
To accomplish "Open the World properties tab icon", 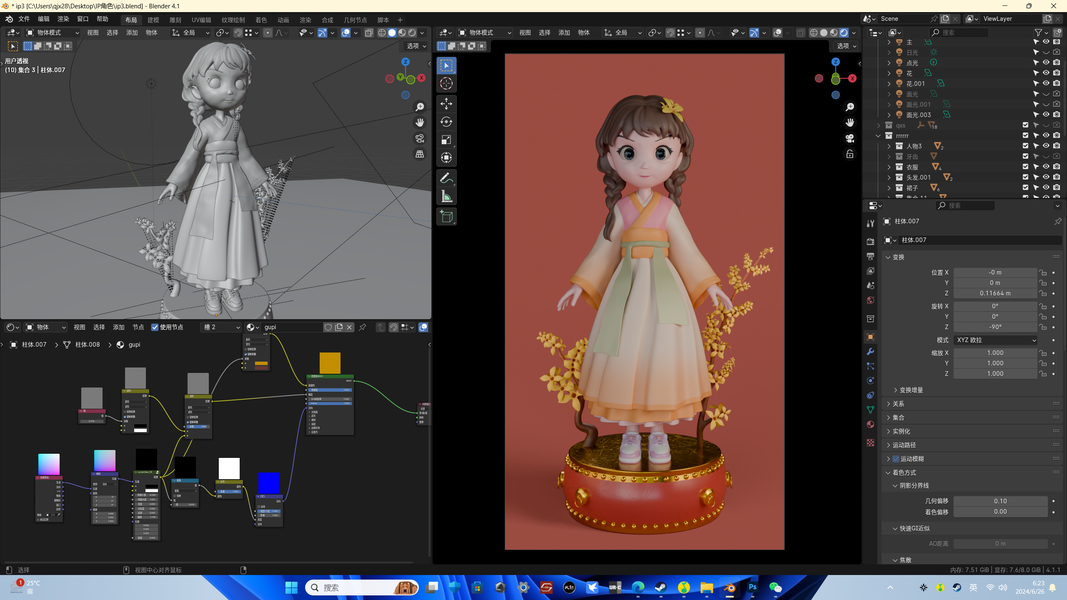I will [x=870, y=300].
